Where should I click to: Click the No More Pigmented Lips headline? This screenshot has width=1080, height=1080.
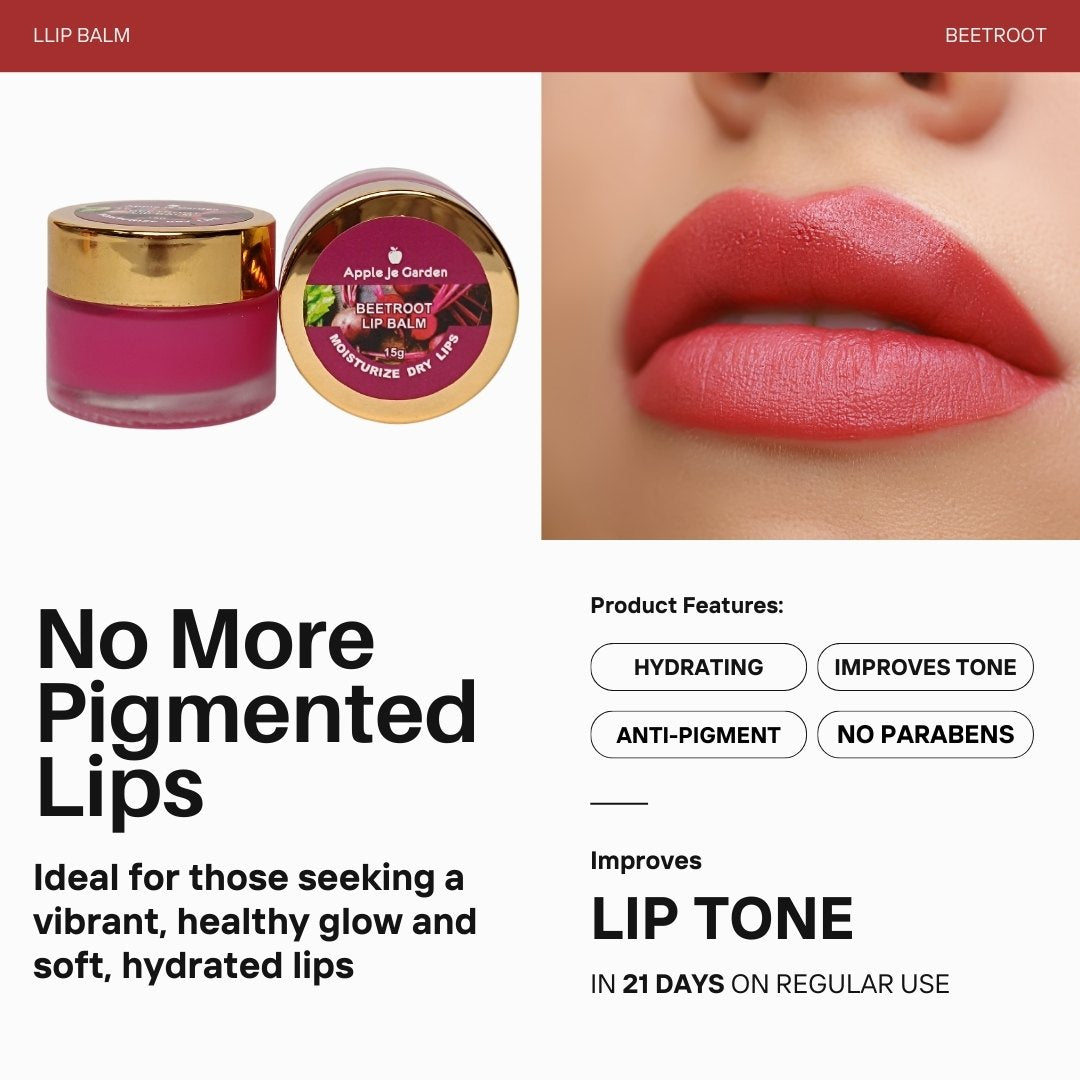point(256,715)
